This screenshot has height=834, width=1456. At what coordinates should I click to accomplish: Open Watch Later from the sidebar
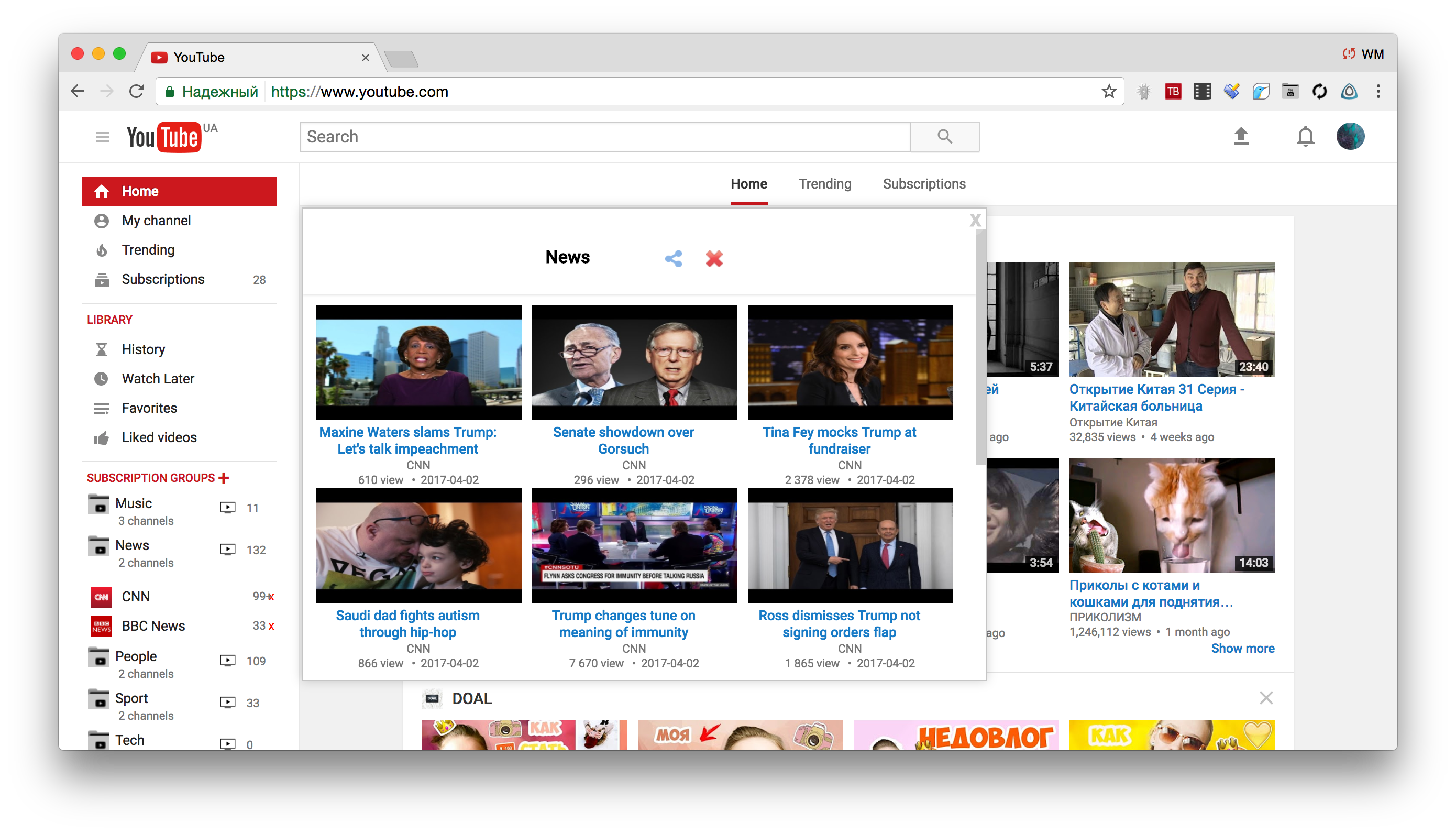(x=158, y=379)
